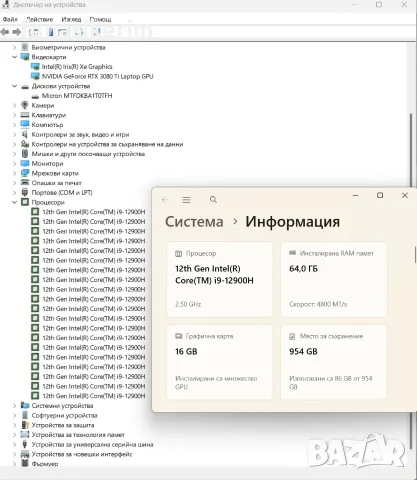Image resolution: width=417 pixels, height=480 pixels.
Task: Select the Intel Iris Xe Graphics device icon
Action: coord(35,66)
